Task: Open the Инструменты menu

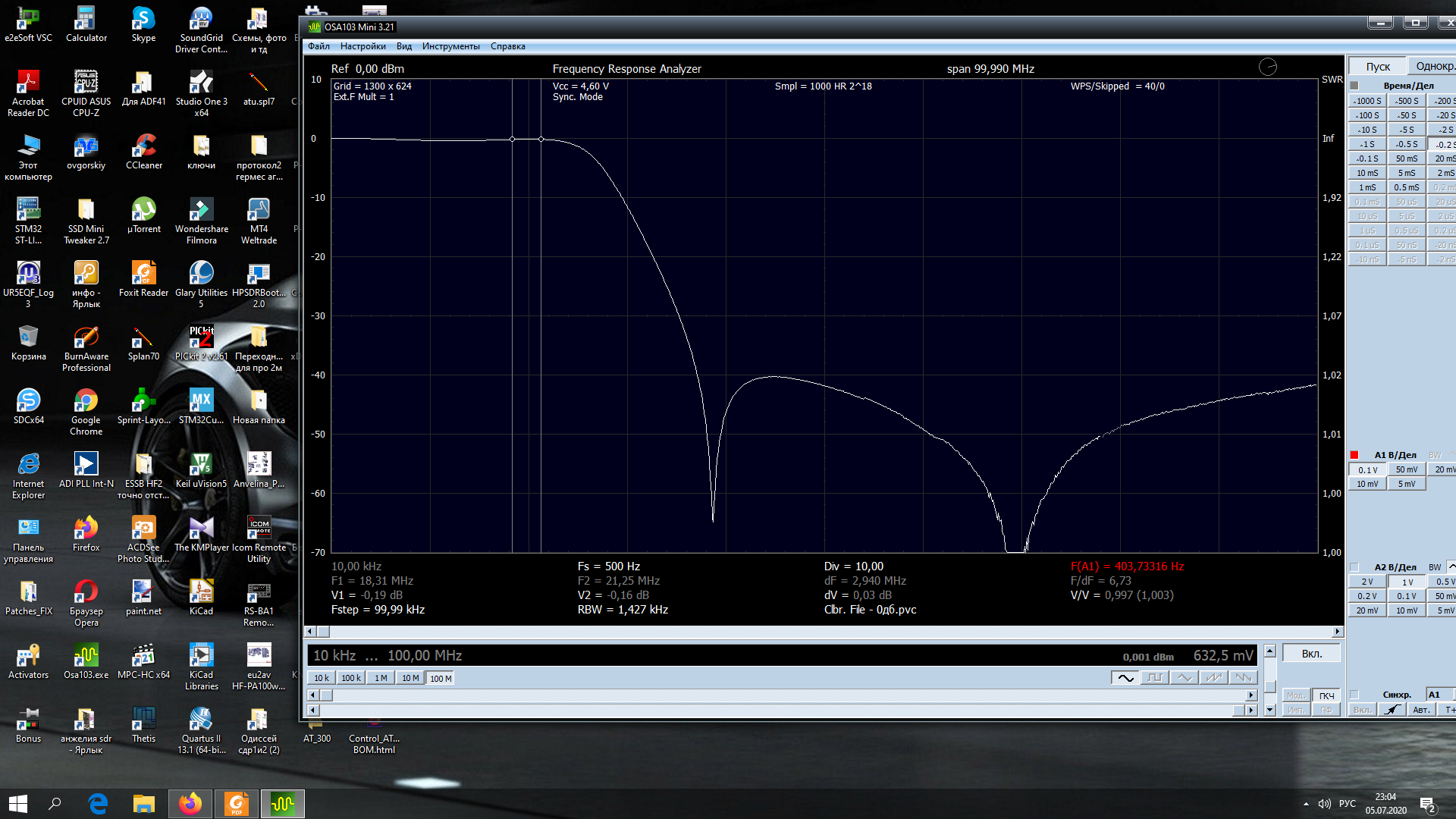Action: [450, 46]
